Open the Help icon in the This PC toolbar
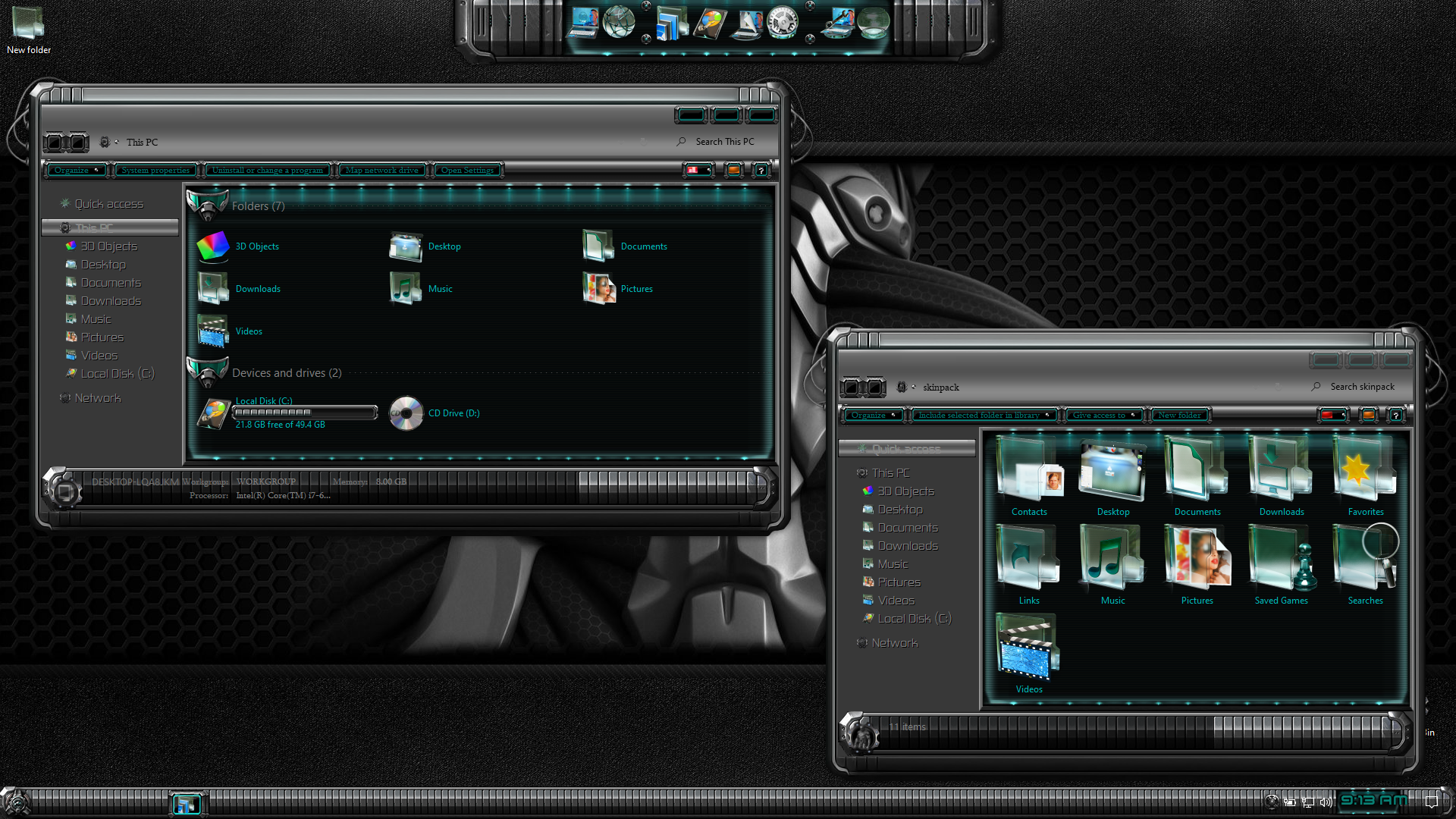 point(761,170)
